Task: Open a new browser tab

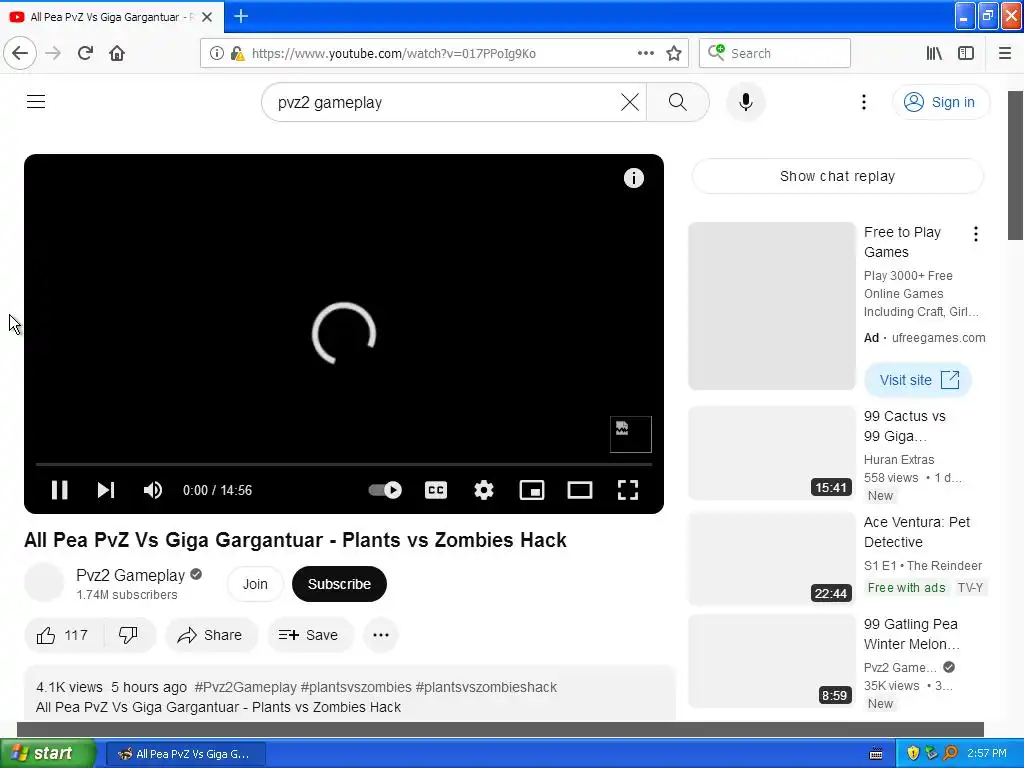Action: (x=240, y=16)
